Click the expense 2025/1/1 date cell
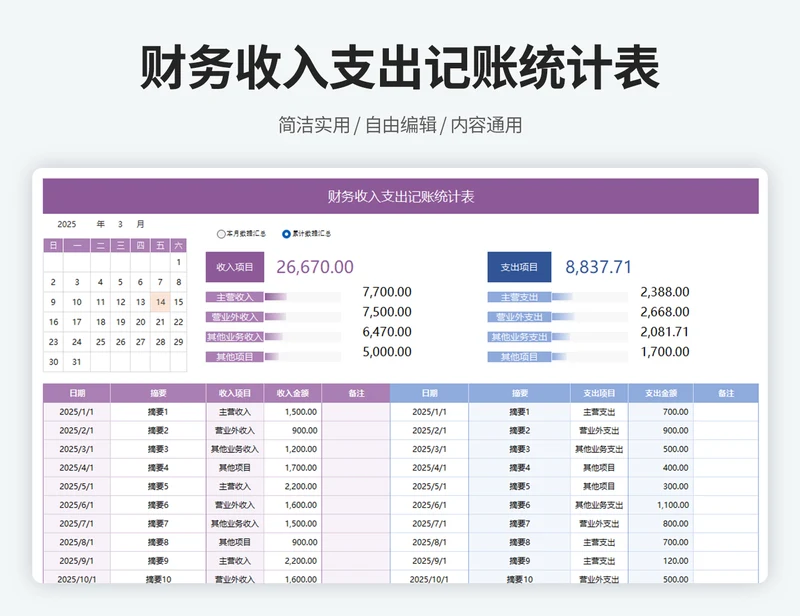Image resolution: width=800 pixels, height=616 pixels. (x=430, y=412)
